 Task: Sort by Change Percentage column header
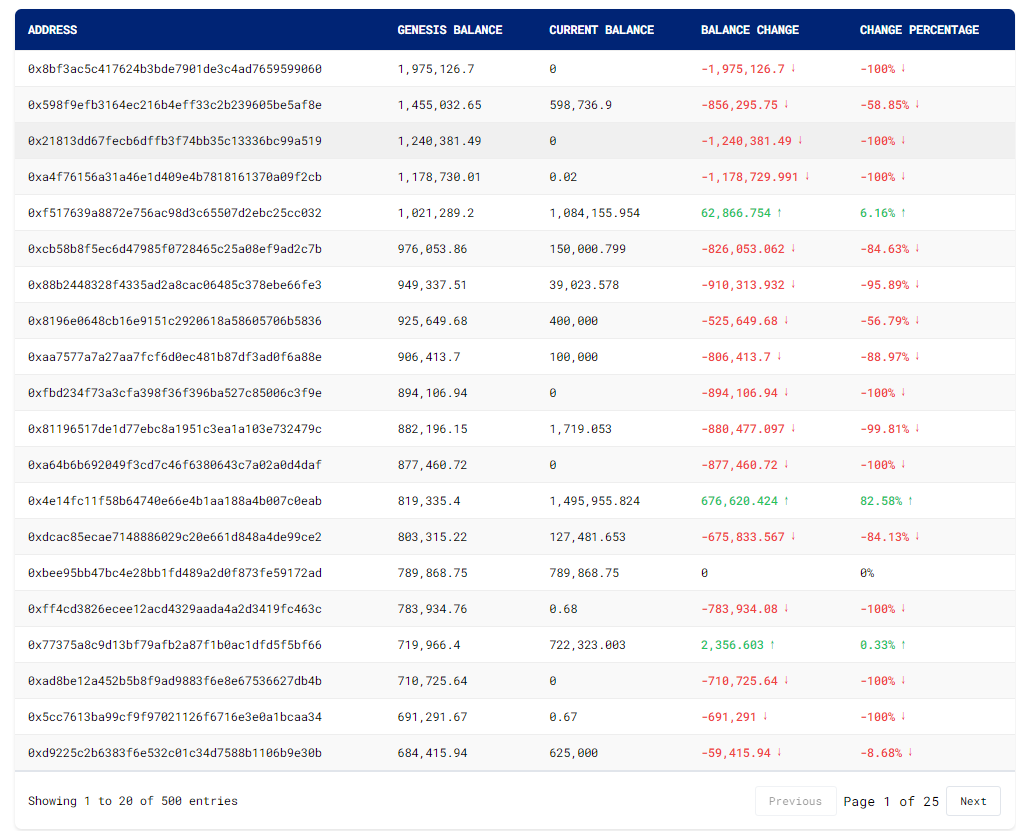click(919, 30)
